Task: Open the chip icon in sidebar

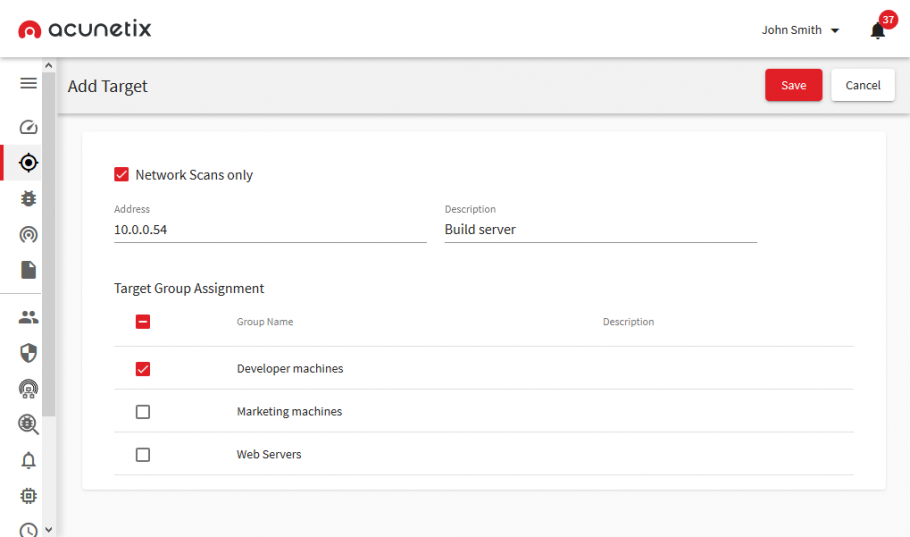Action: coord(28,496)
